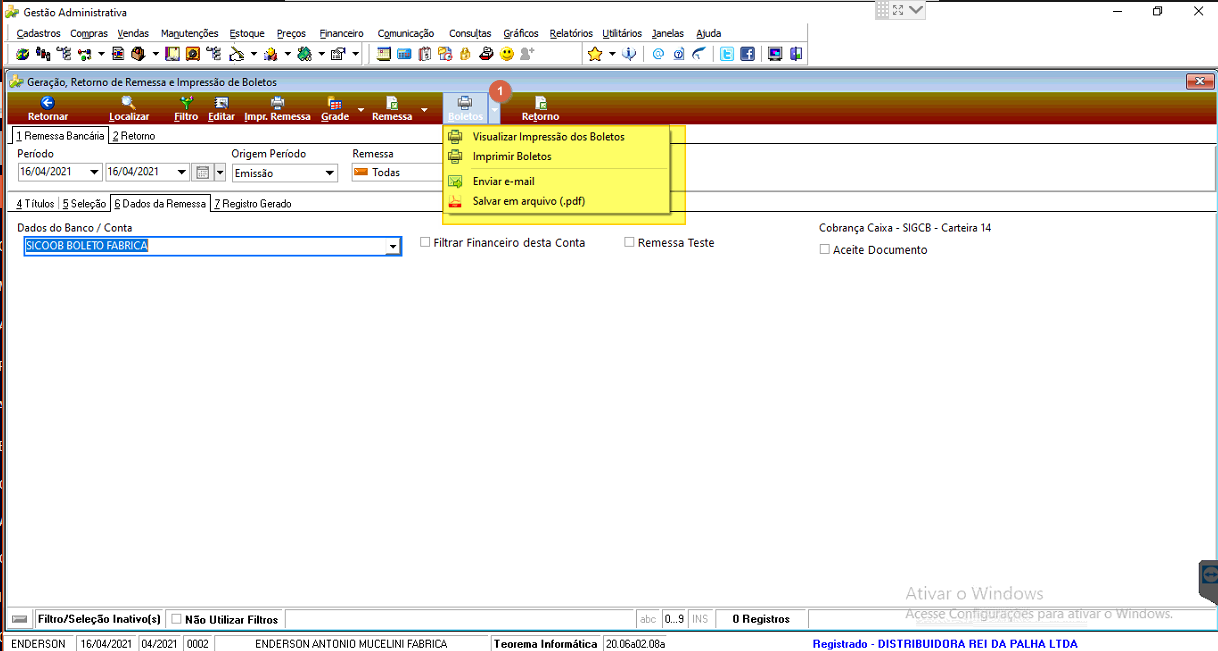Switch to the 5 Seleção tab
The image size is (1218, 651).
click(84, 203)
